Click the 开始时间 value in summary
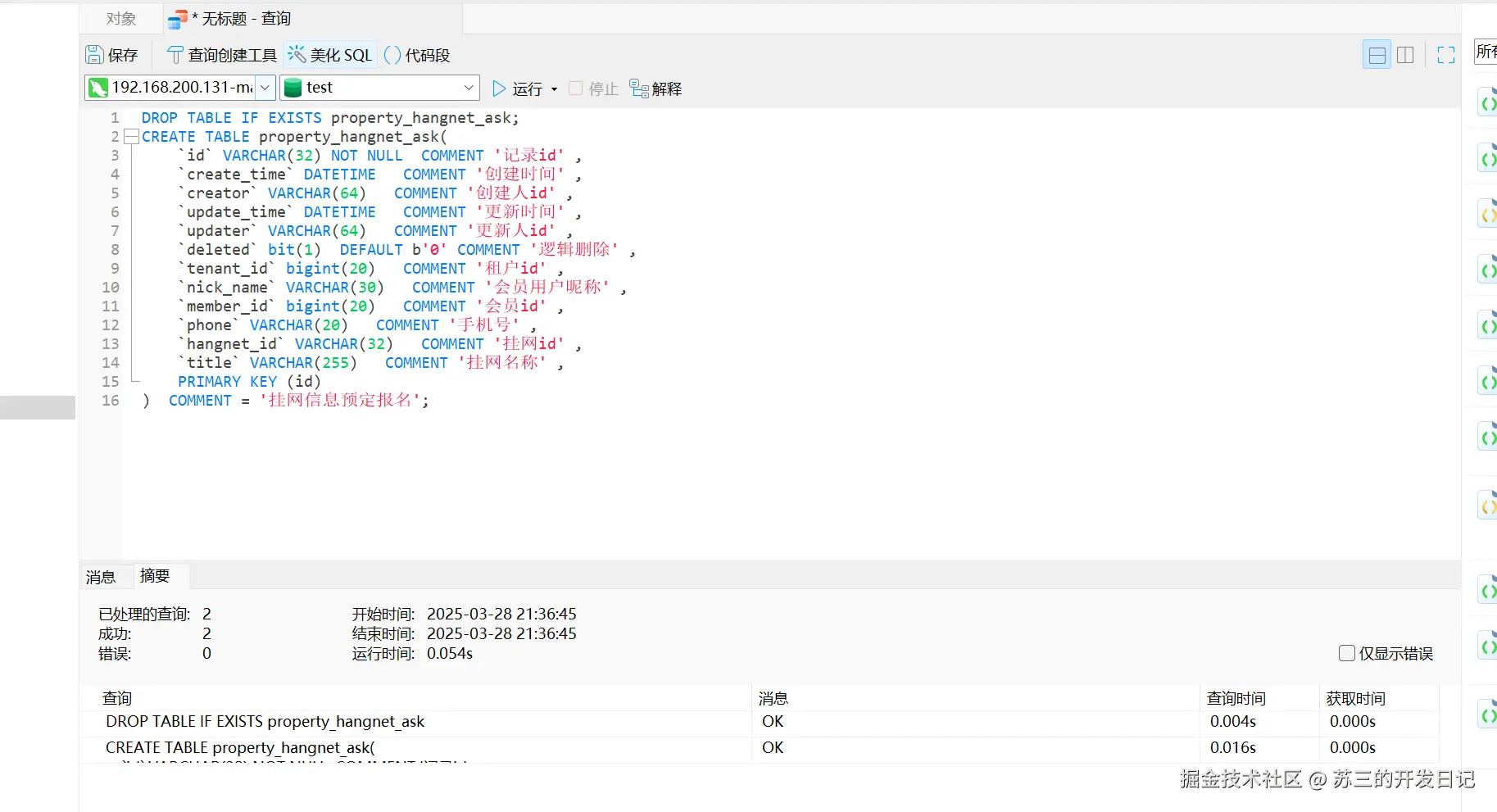This screenshot has width=1497, height=812. 501,614
